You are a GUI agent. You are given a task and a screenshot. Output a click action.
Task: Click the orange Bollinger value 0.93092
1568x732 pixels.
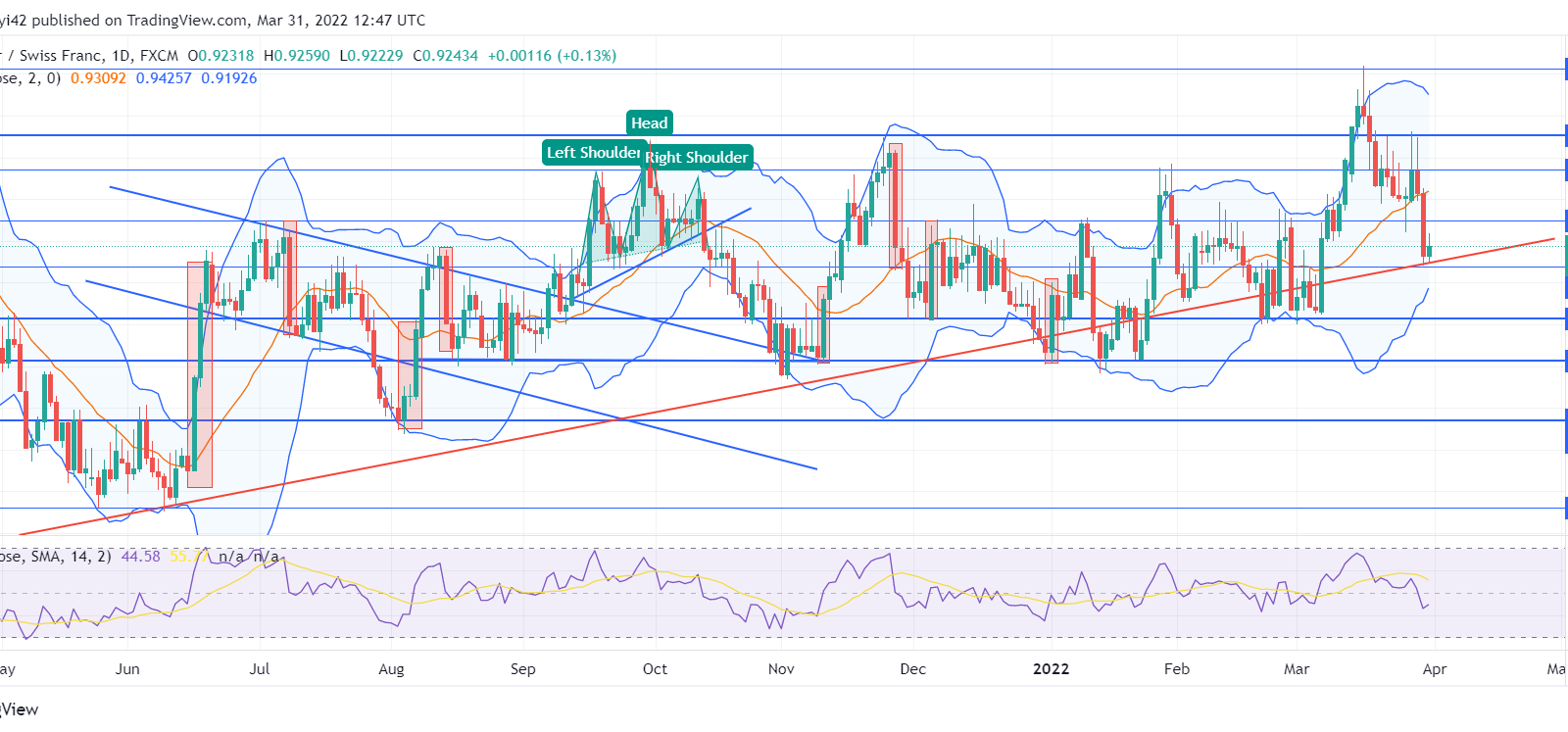[x=98, y=78]
